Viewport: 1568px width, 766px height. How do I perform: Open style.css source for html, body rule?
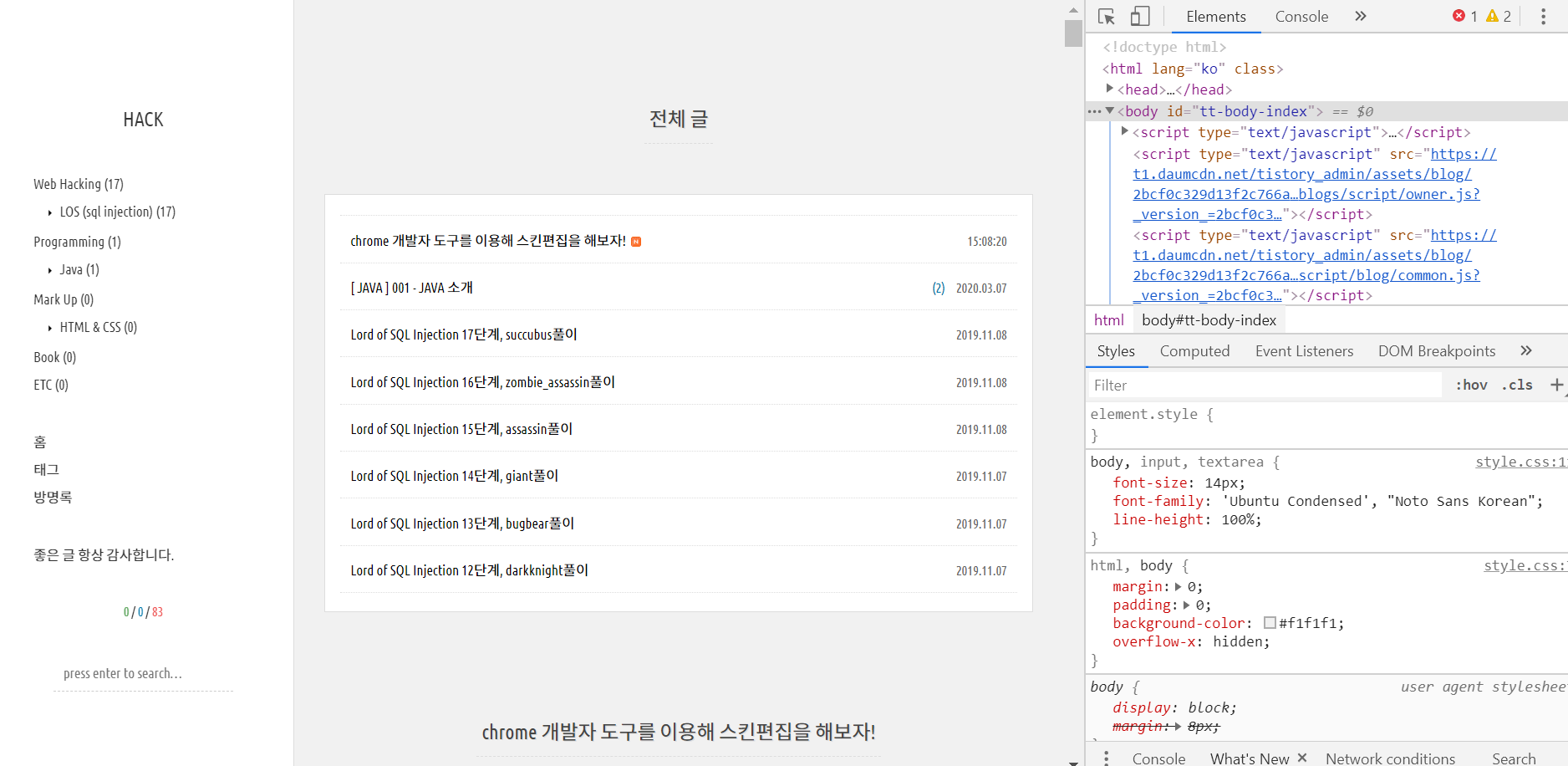click(x=1525, y=565)
